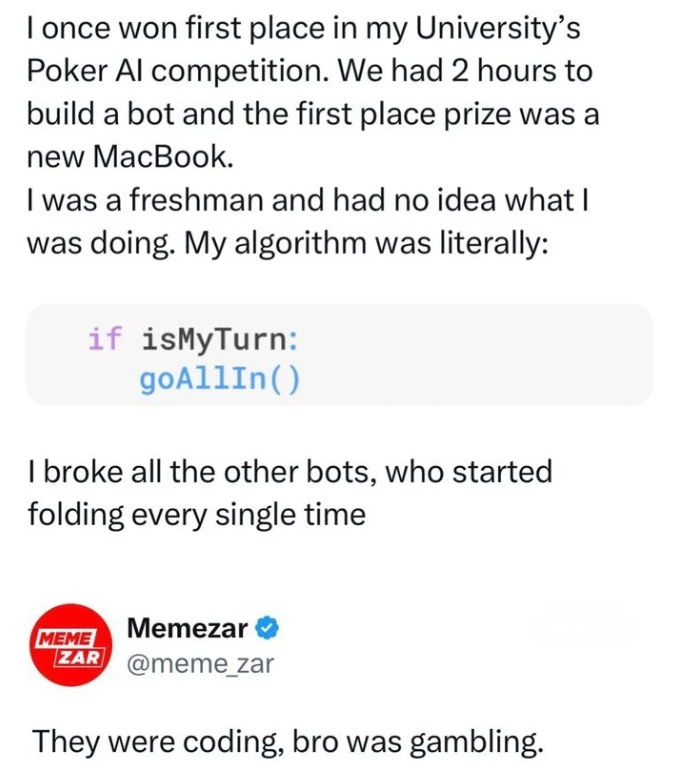This screenshot has width=675, height=774.
Task: Click the word "University's" in first line
Action: point(497,29)
